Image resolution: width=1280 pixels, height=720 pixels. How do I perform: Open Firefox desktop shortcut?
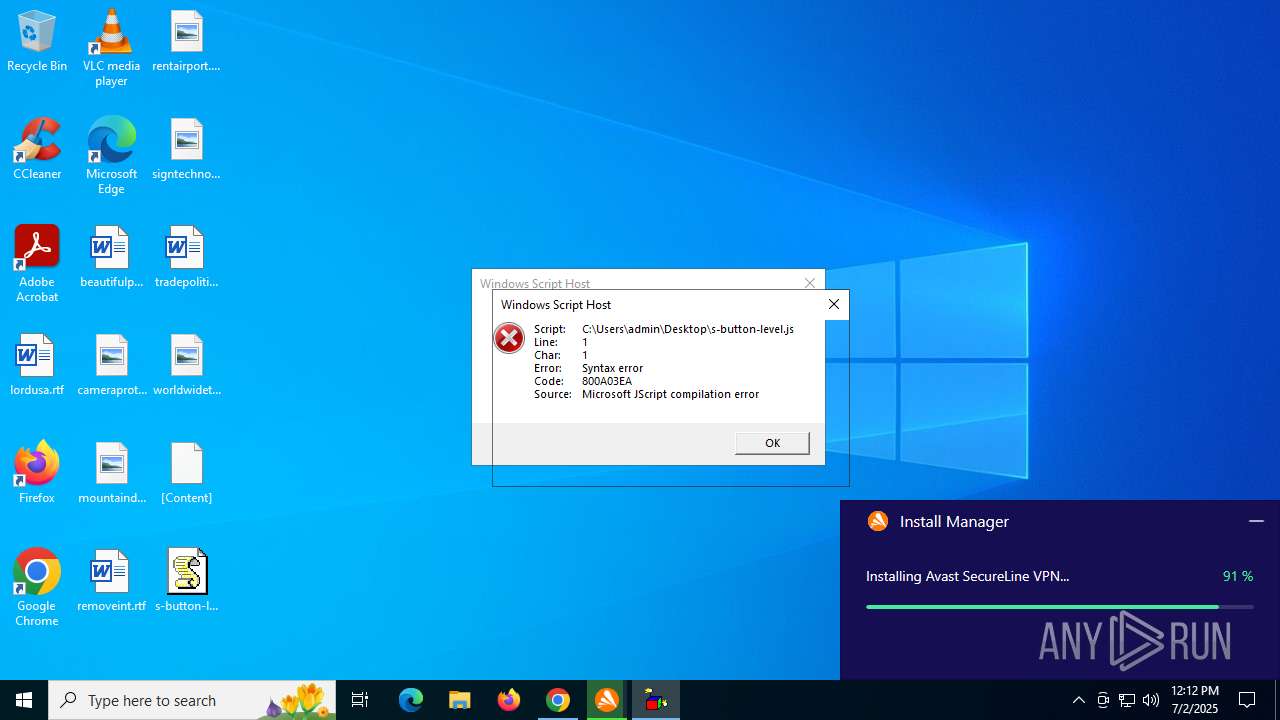click(x=37, y=473)
